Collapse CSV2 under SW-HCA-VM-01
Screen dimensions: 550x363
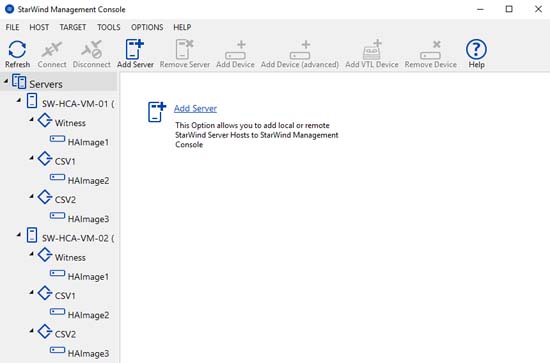[32, 196]
